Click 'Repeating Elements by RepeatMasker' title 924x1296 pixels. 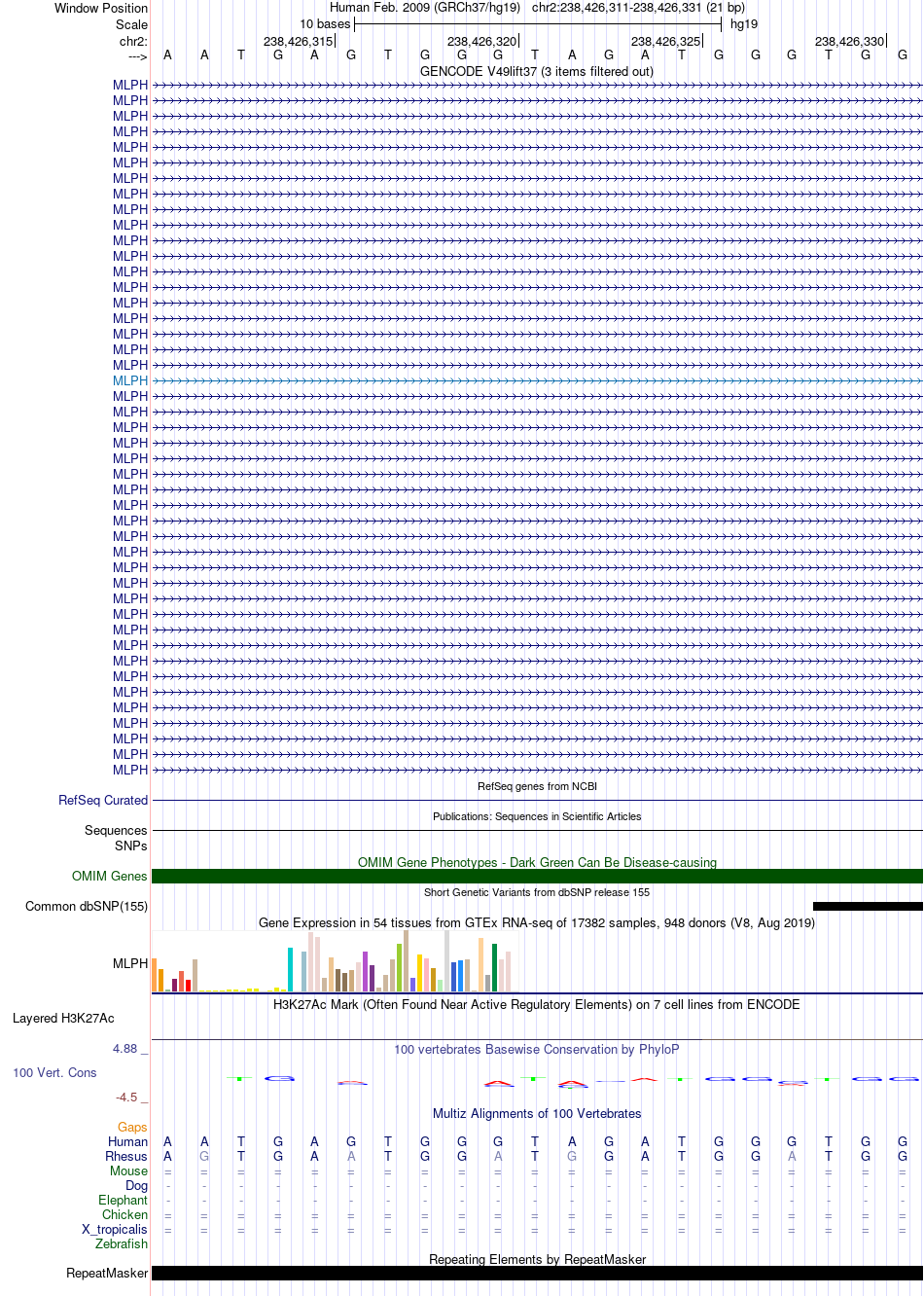pos(537,1259)
